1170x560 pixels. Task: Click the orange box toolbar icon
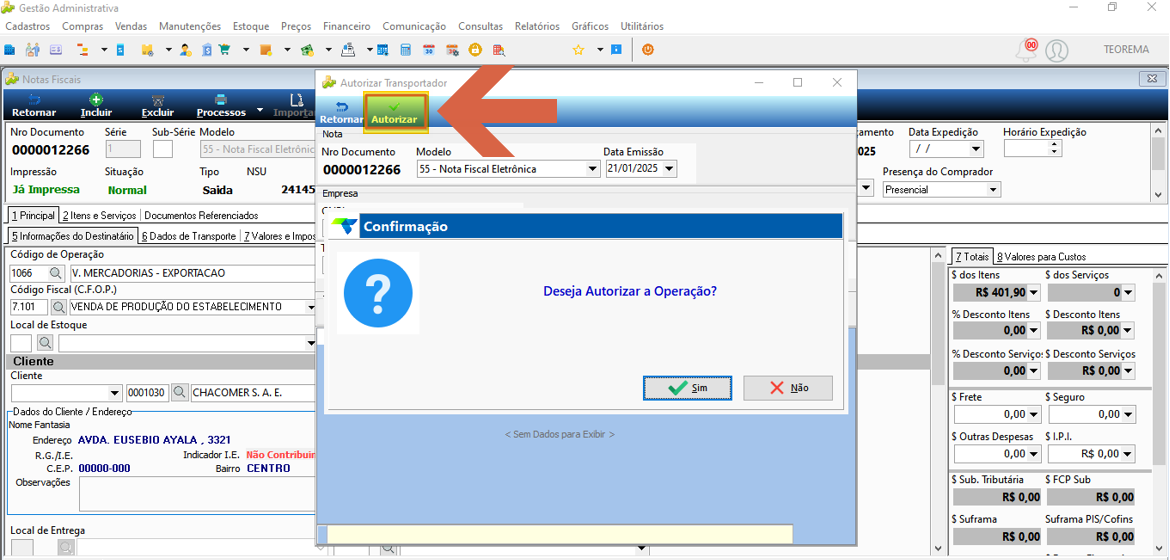pos(266,50)
